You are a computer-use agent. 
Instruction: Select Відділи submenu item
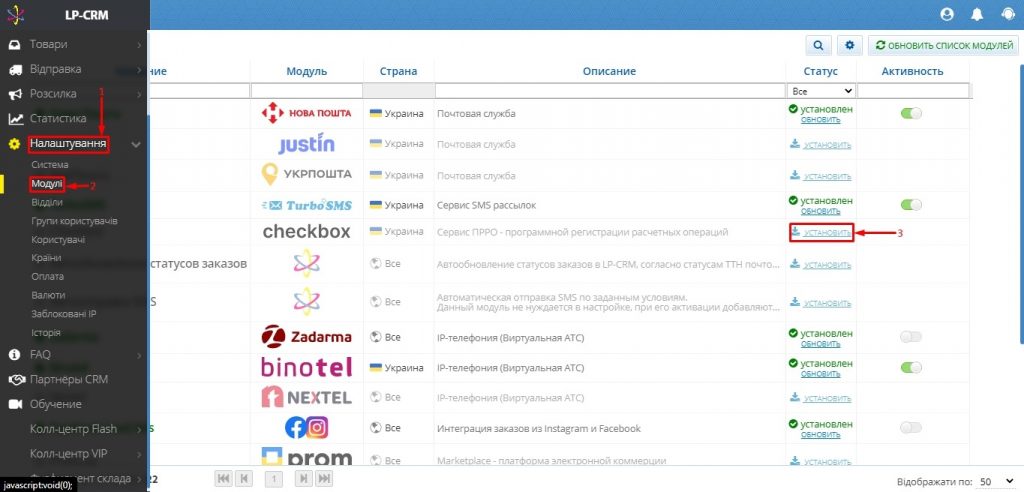point(47,203)
